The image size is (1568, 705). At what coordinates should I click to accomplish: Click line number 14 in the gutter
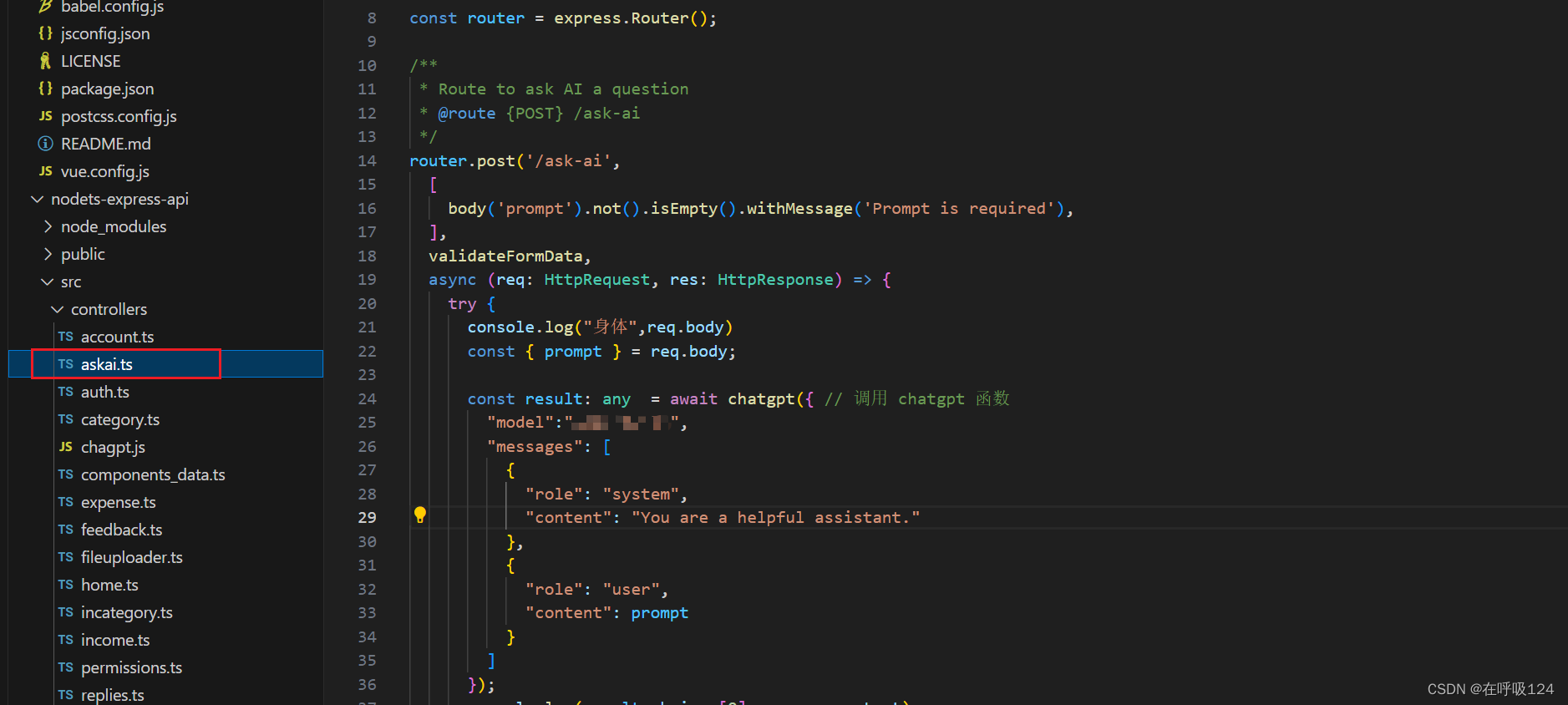point(367,160)
